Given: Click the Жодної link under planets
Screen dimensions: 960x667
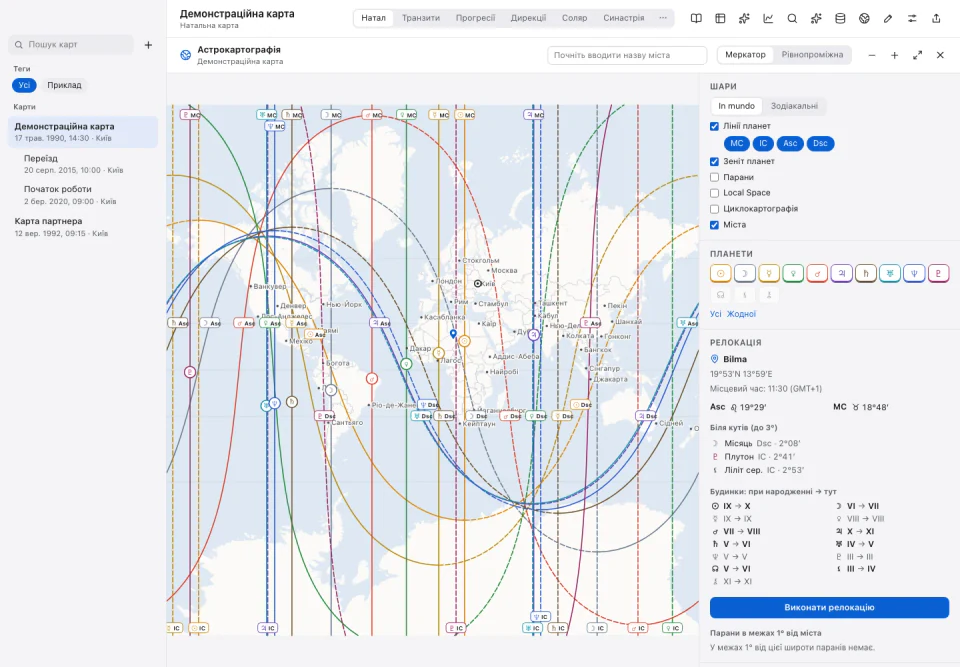Looking at the screenshot, I should tap(741, 314).
